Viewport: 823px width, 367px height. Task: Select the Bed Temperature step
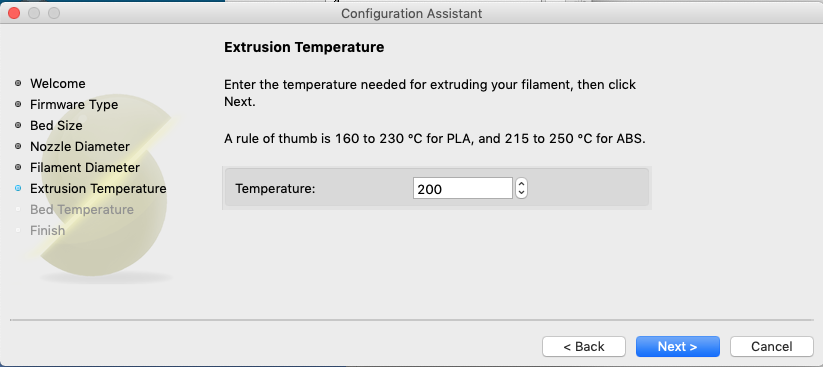click(x=82, y=209)
